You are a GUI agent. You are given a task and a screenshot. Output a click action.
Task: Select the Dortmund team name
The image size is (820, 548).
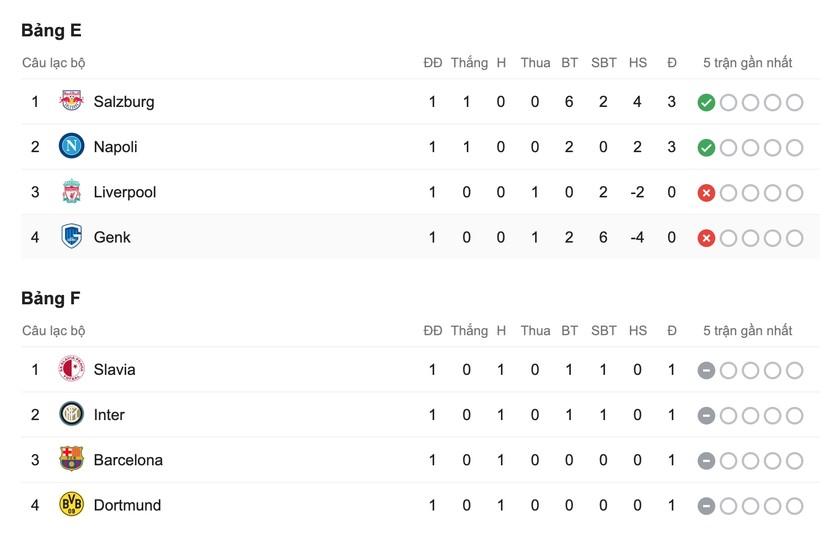tap(127, 505)
